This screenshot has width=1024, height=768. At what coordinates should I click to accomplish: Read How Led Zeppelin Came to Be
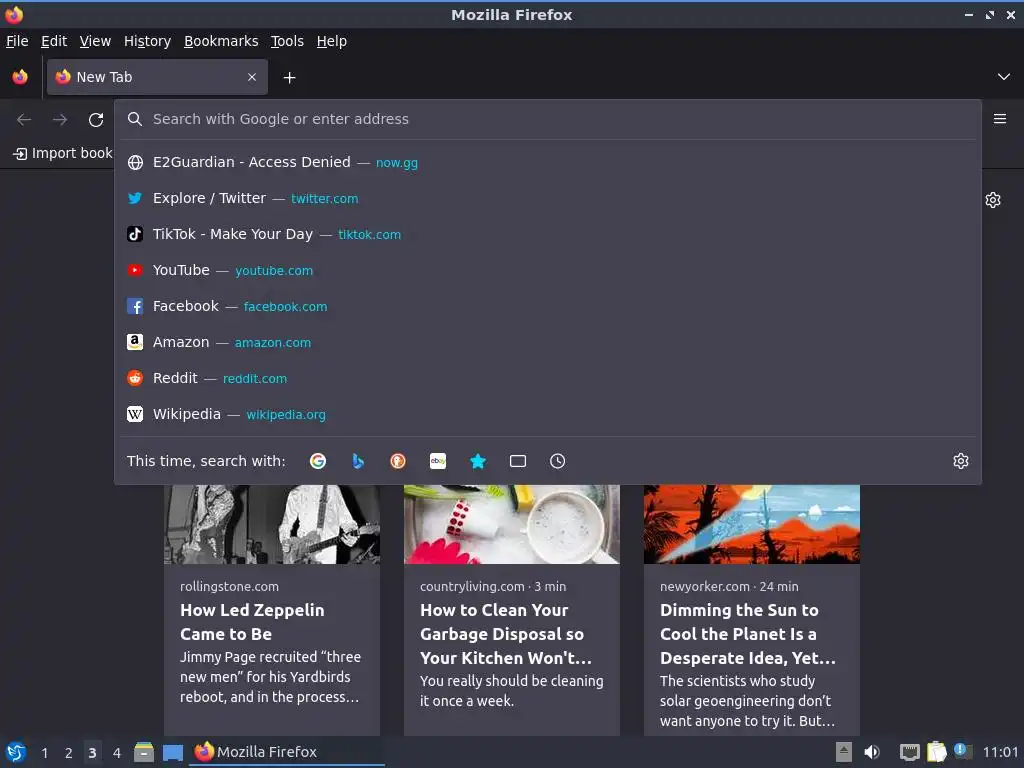(x=252, y=622)
